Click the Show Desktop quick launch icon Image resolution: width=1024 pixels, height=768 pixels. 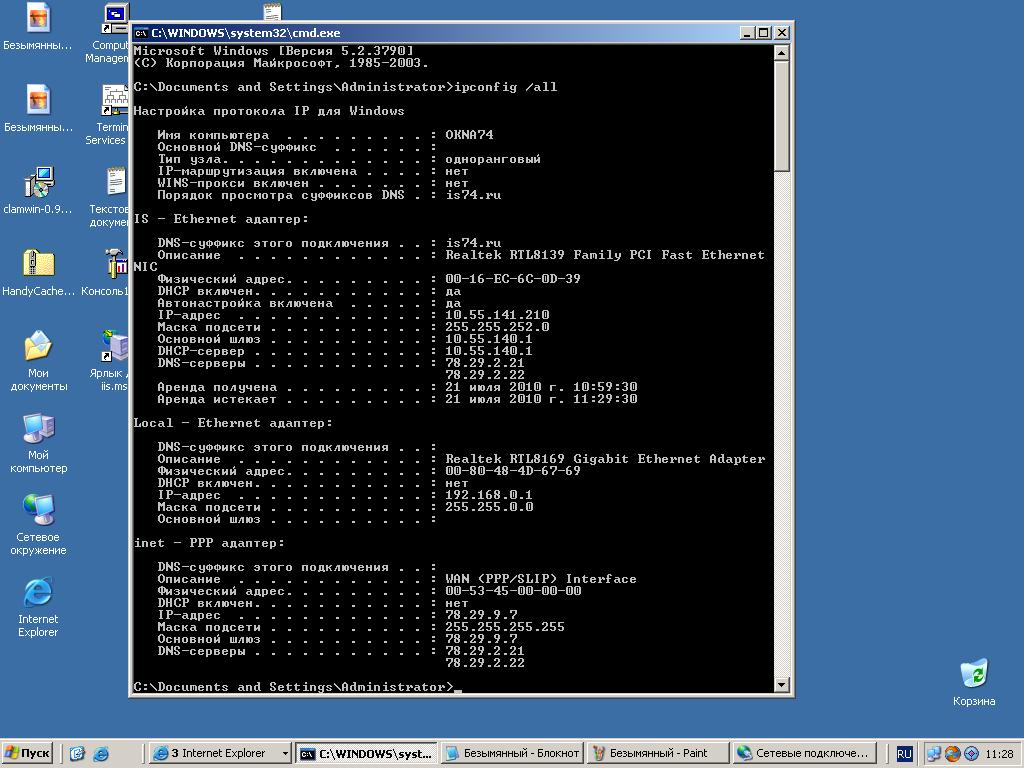click(x=78, y=754)
